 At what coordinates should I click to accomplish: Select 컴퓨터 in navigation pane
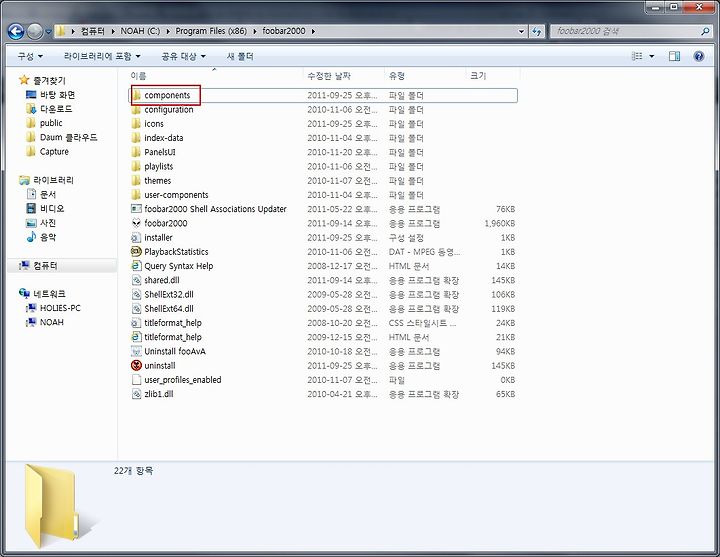[39, 265]
